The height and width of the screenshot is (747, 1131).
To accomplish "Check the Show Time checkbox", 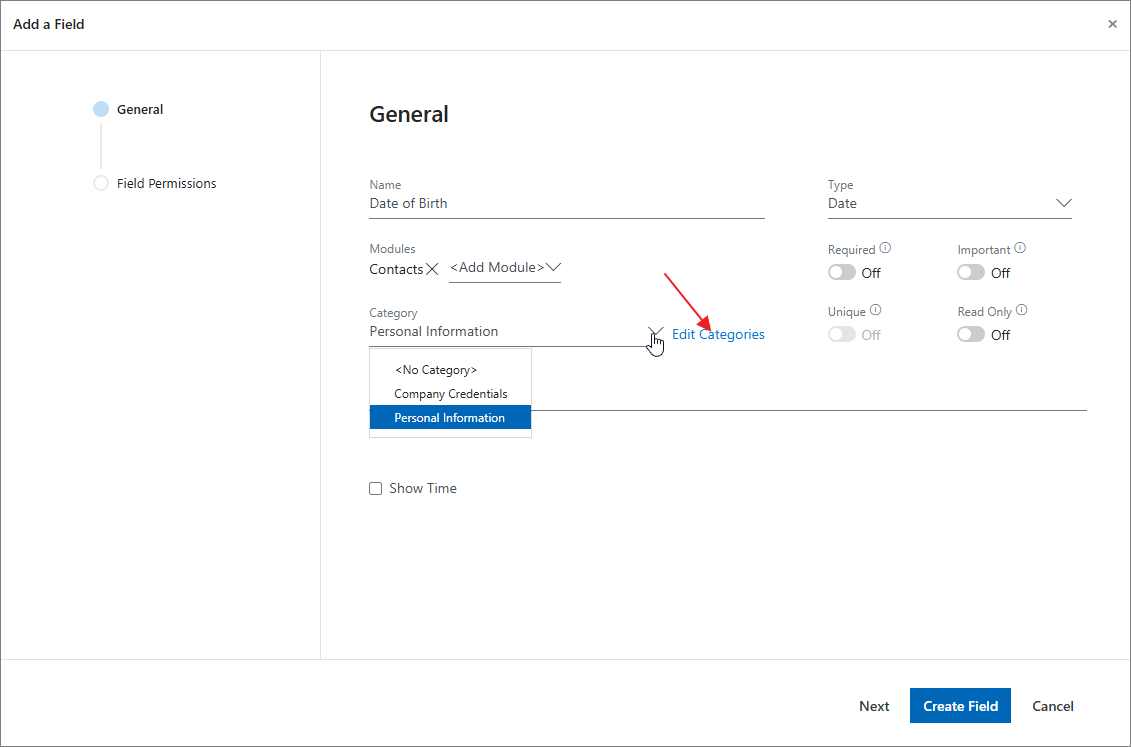I will tap(376, 489).
